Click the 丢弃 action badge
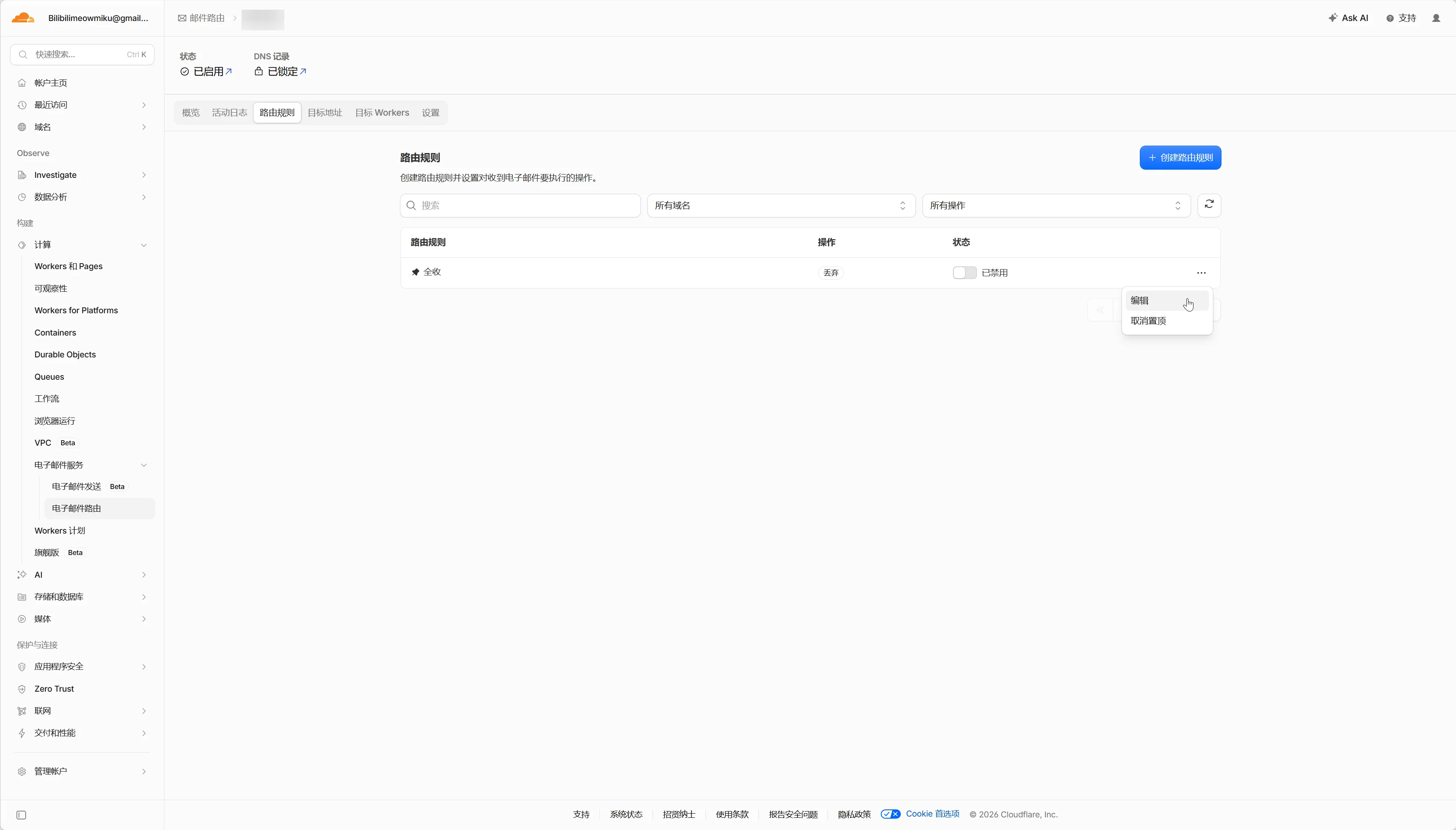 [x=831, y=273]
